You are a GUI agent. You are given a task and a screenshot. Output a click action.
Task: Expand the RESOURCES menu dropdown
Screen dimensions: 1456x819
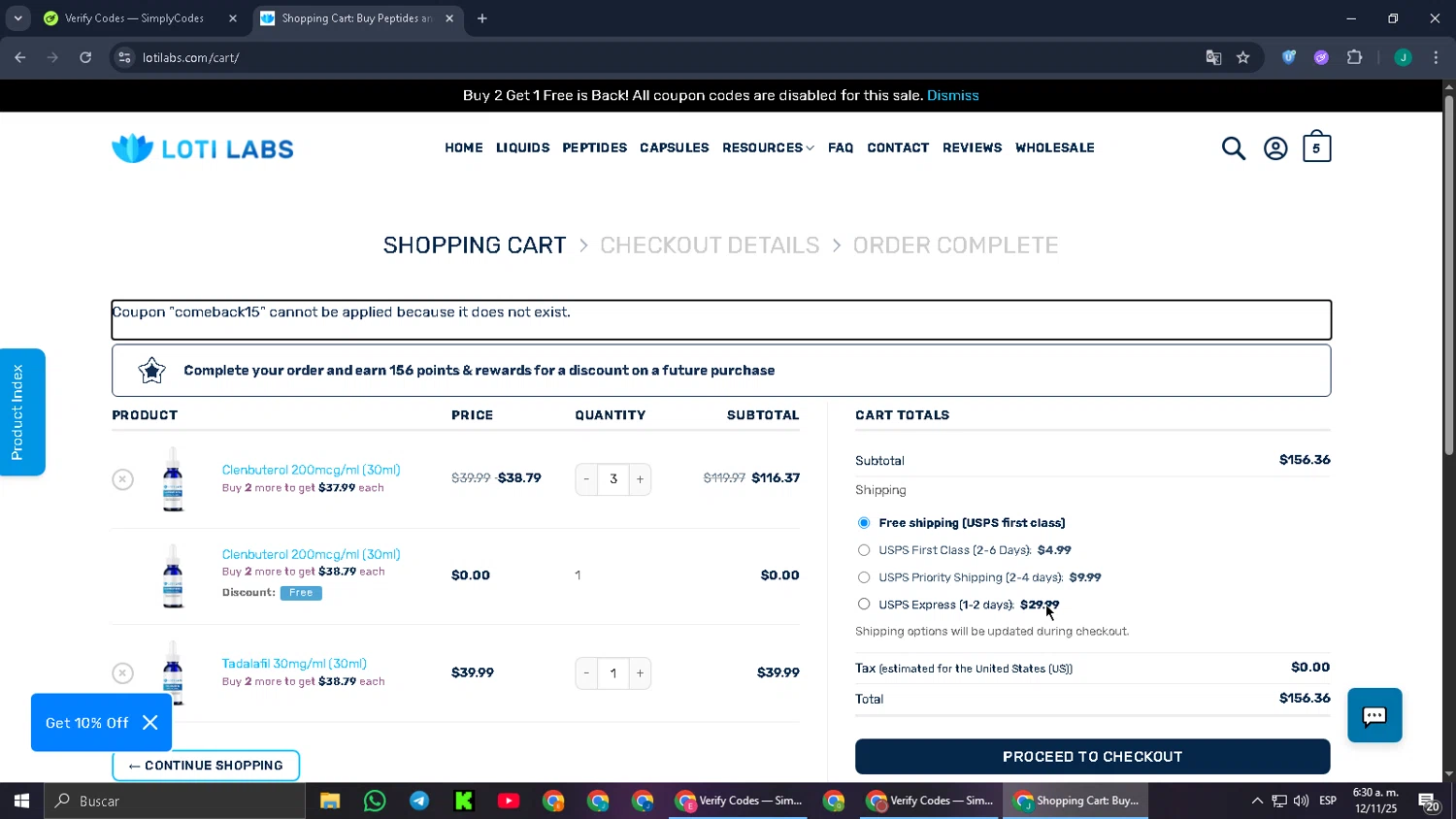coord(768,148)
